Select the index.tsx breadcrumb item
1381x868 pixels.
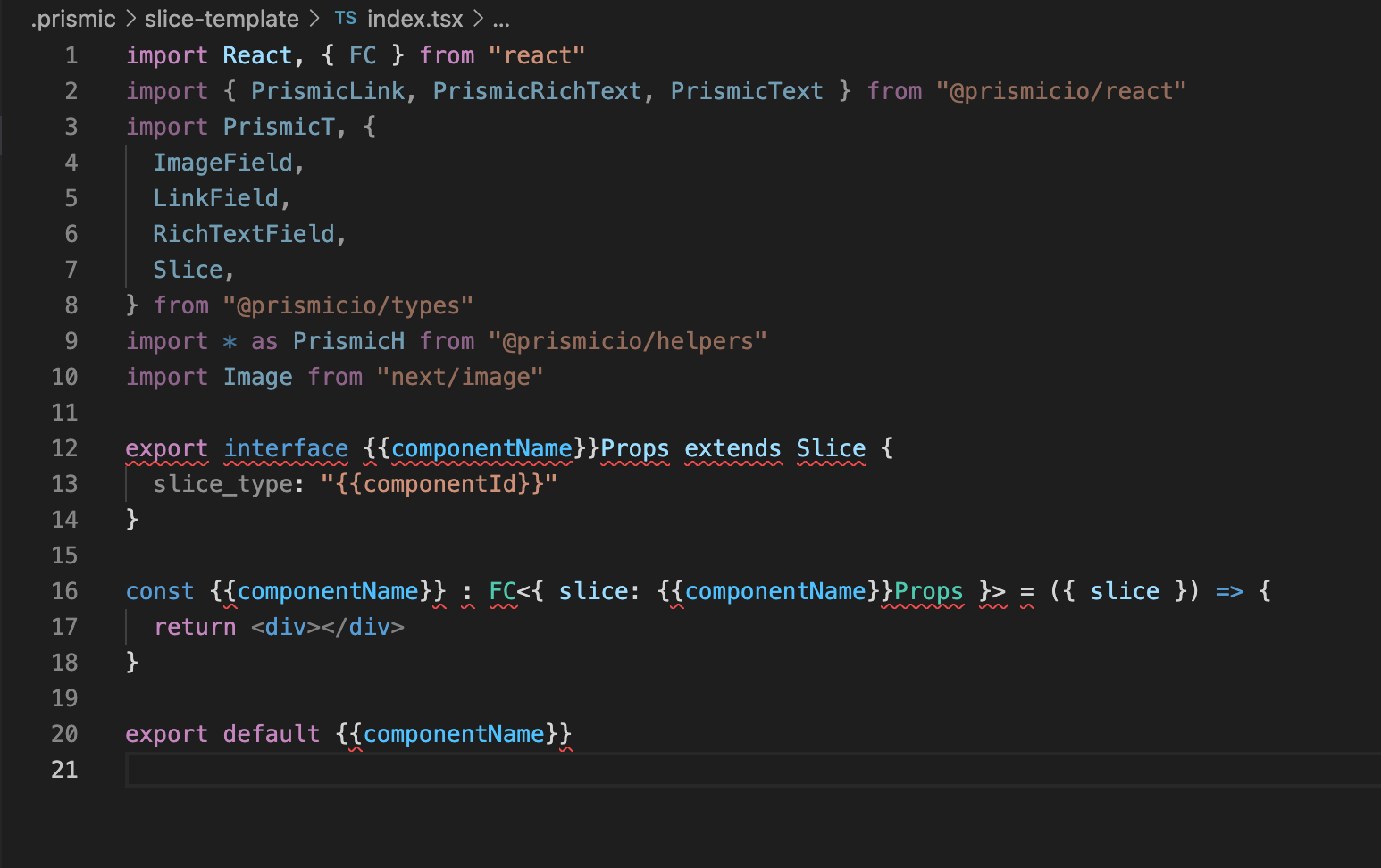[x=414, y=19]
